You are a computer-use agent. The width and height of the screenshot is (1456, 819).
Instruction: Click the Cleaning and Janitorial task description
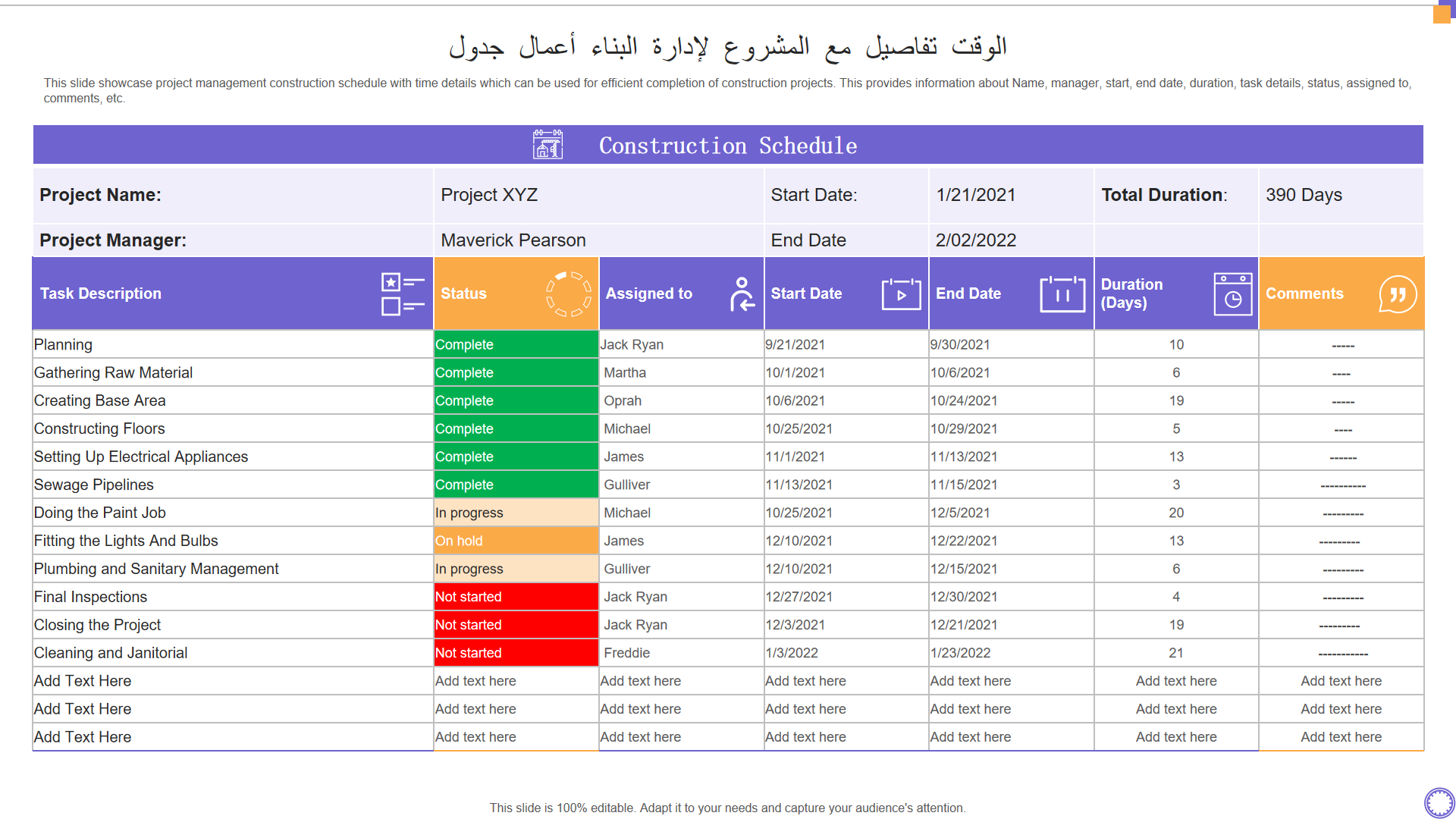(111, 653)
